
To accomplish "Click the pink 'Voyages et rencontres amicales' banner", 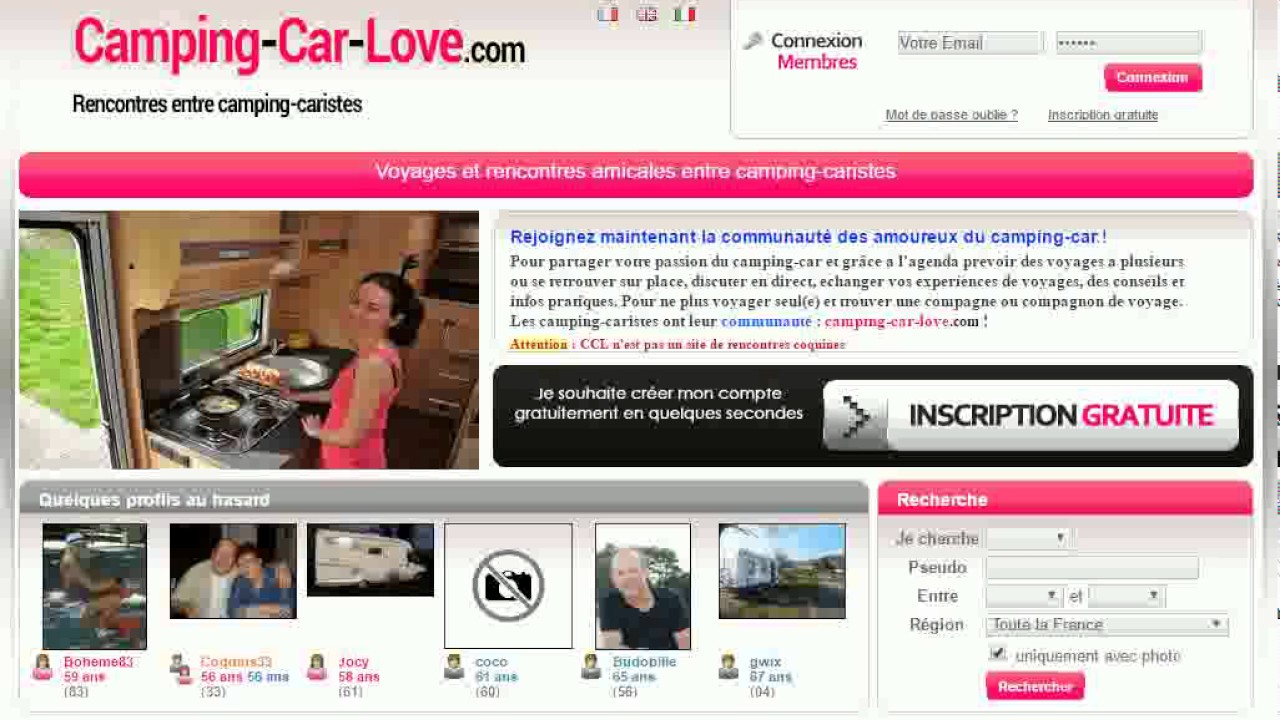I will [x=636, y=174].
